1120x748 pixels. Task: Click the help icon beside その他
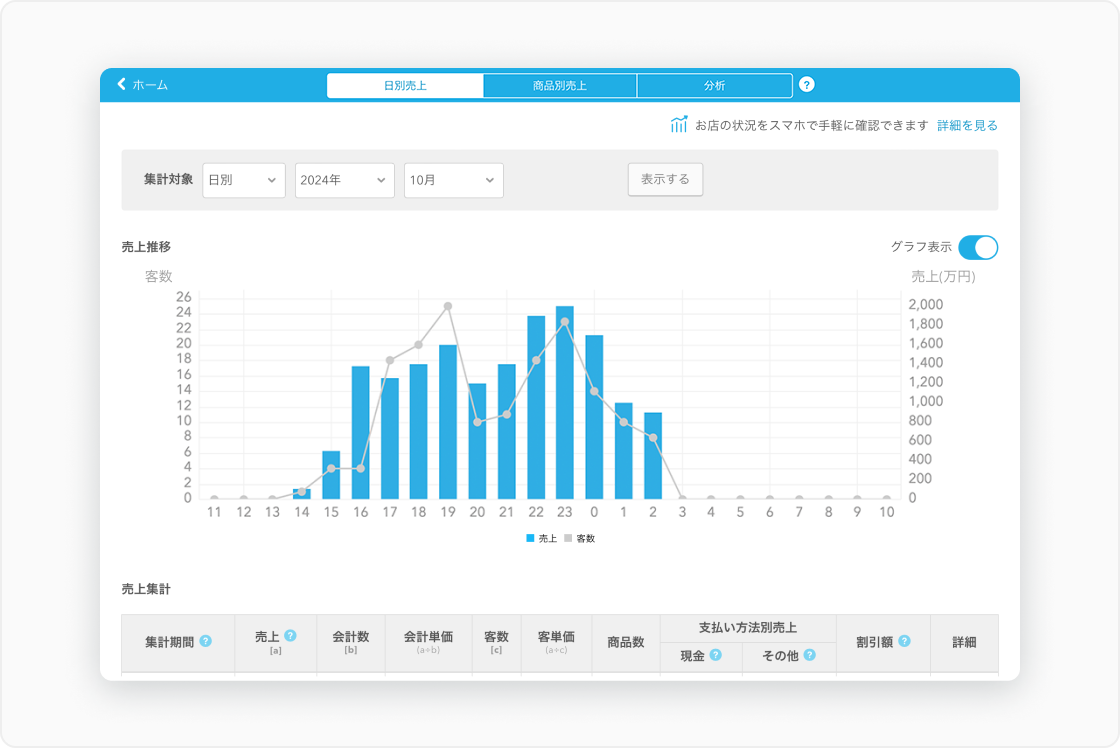(x=809, y=656)
